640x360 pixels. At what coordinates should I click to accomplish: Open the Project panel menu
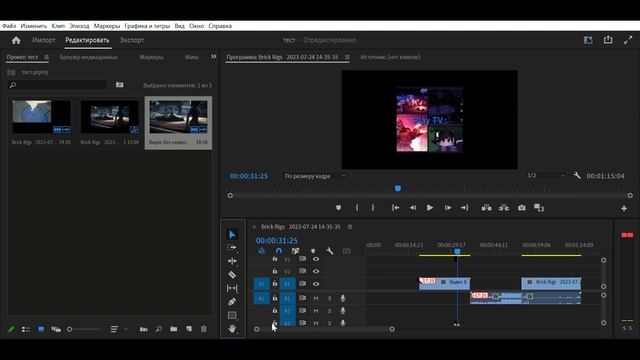(47, 57)
